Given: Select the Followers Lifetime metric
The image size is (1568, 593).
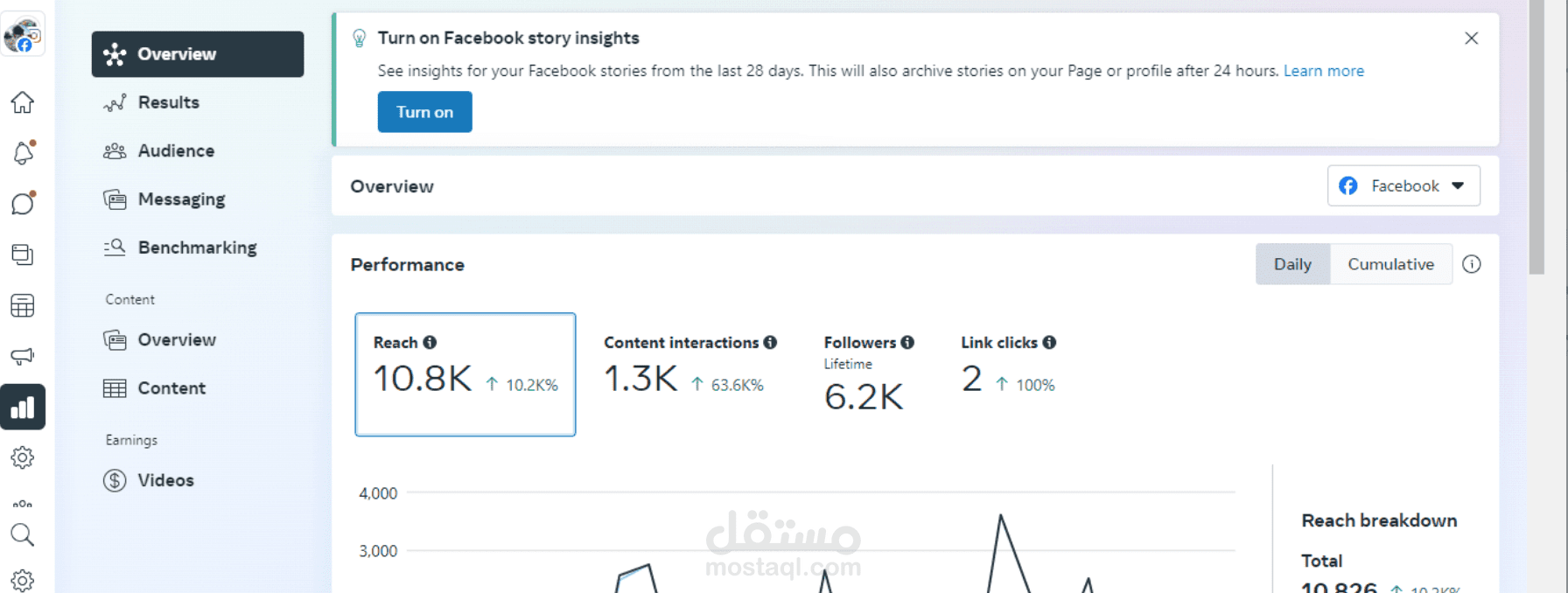Looking at the screenshot, I should point(868,373).
